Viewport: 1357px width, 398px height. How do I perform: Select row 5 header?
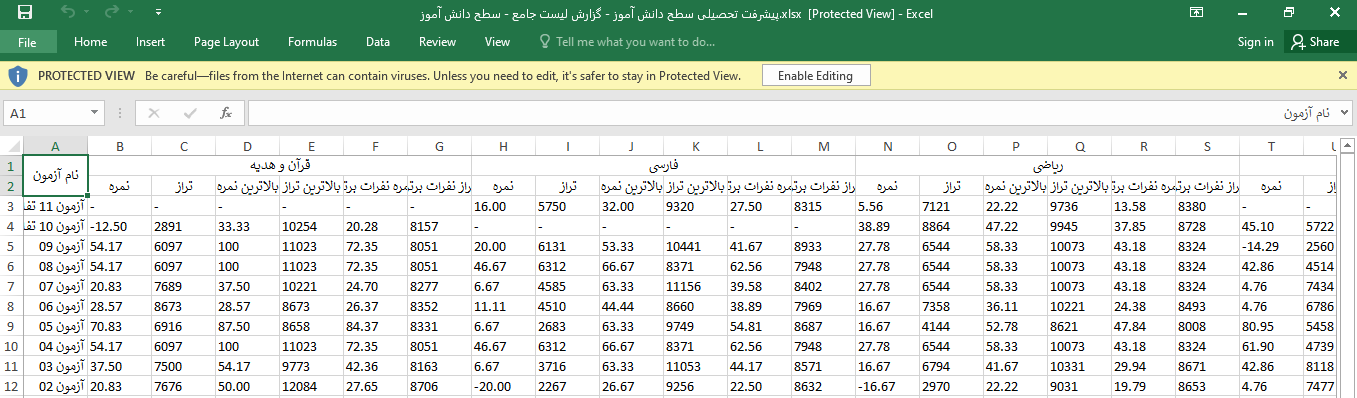[x=11, y=246]
